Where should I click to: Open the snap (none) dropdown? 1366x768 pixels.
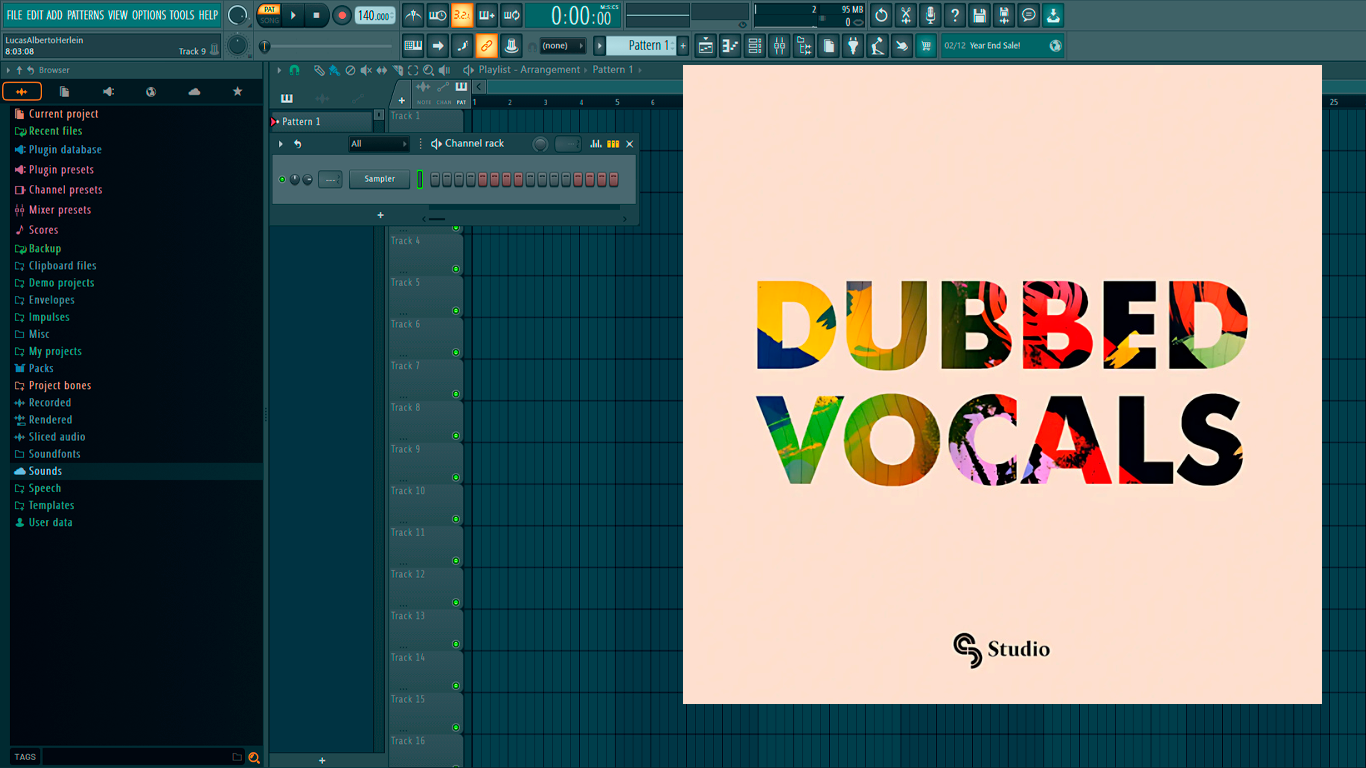562,45
